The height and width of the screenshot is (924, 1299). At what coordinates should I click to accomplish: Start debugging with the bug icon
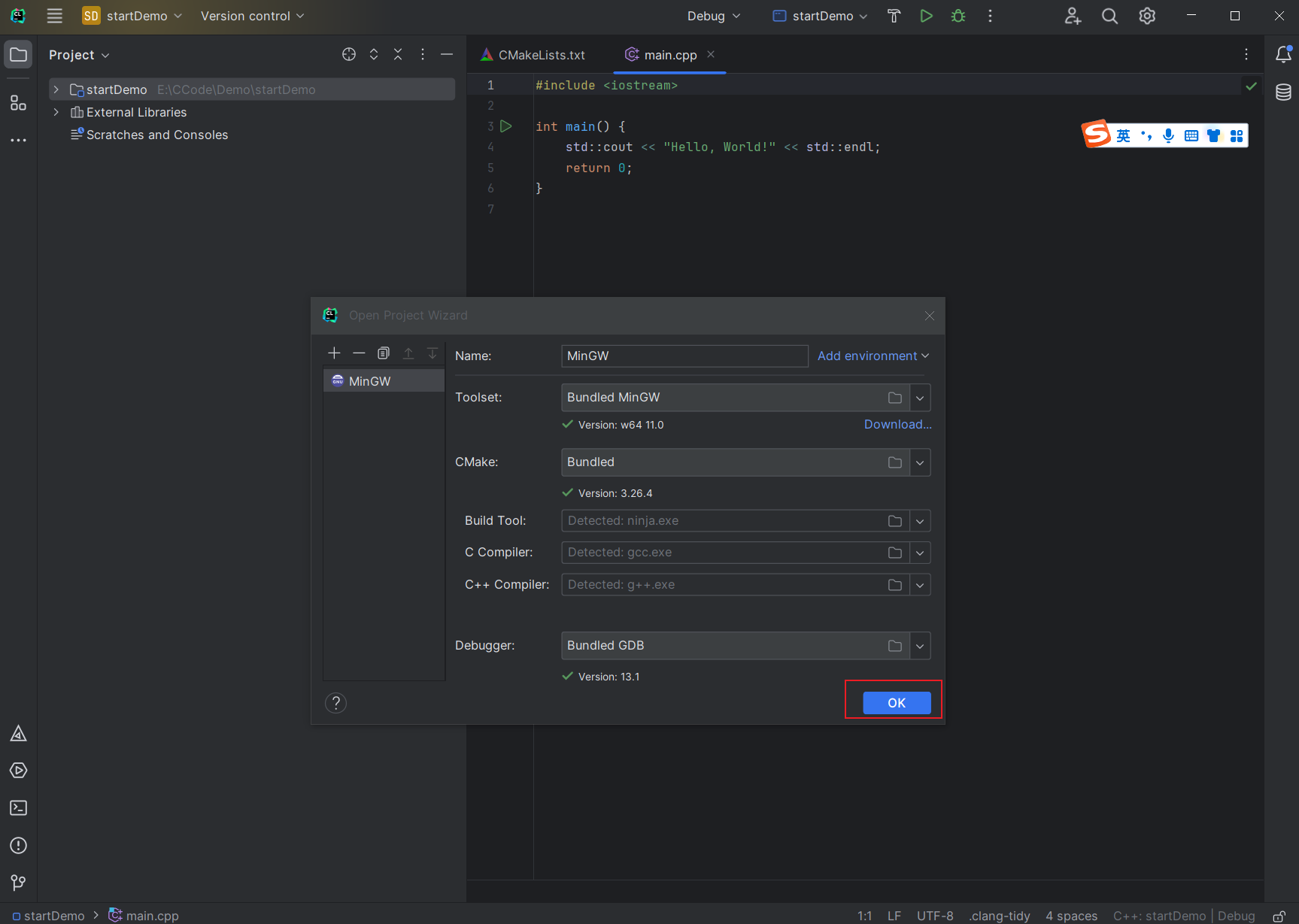coord(958,16)
